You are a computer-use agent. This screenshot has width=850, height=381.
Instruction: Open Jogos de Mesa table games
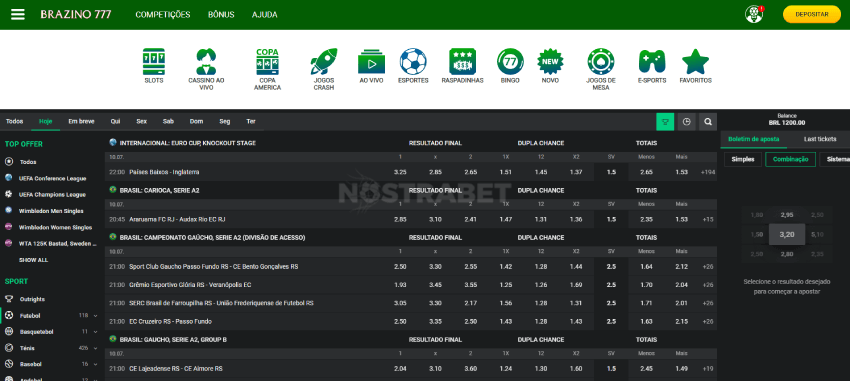[x=601, y=69]
